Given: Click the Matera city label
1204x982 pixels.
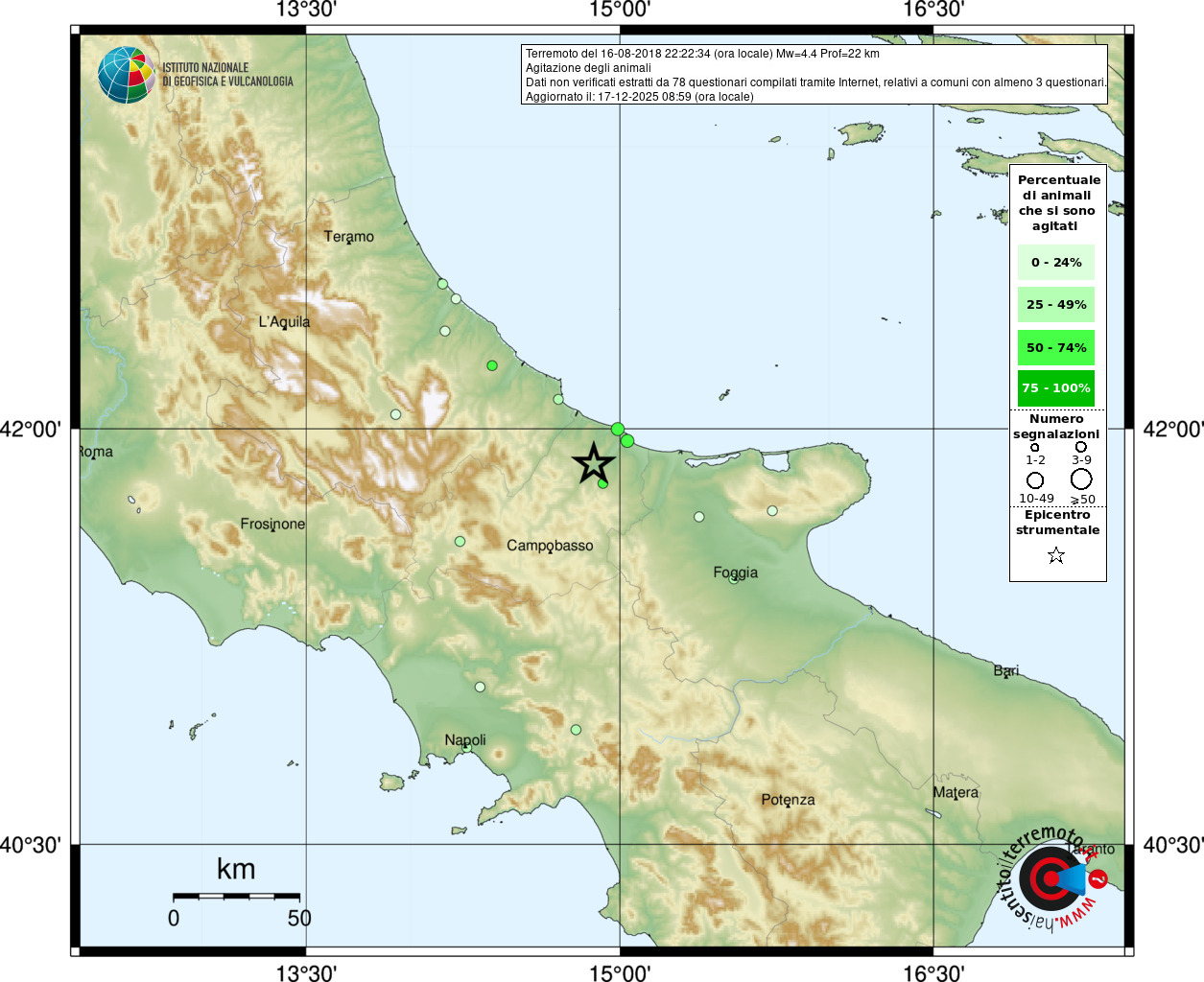Looking at the screenshot, I should (x=956, y=792).
